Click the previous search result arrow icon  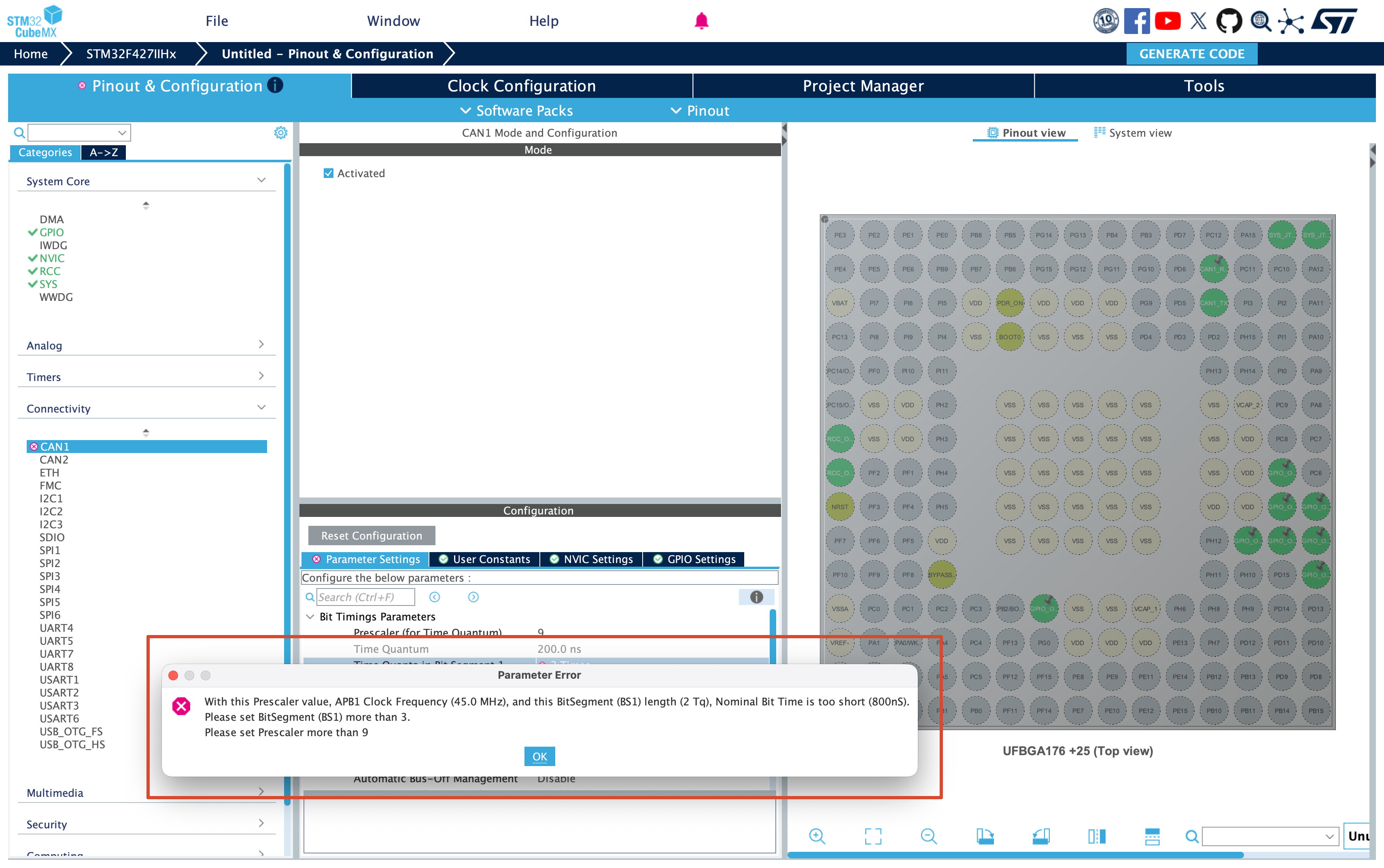tap(435, 597)
